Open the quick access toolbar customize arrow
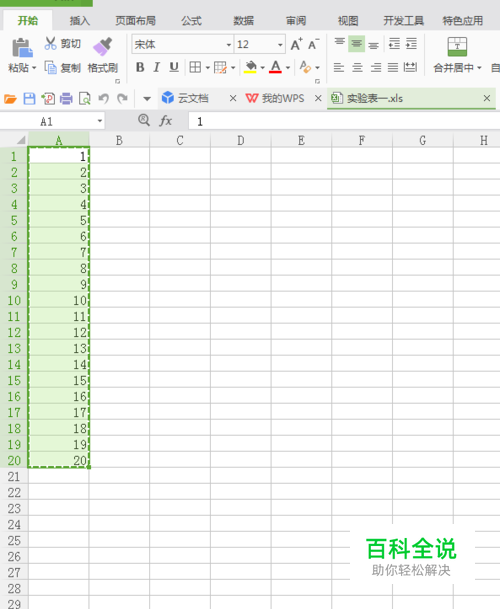 pyautogui.click(x=147, y=99)
